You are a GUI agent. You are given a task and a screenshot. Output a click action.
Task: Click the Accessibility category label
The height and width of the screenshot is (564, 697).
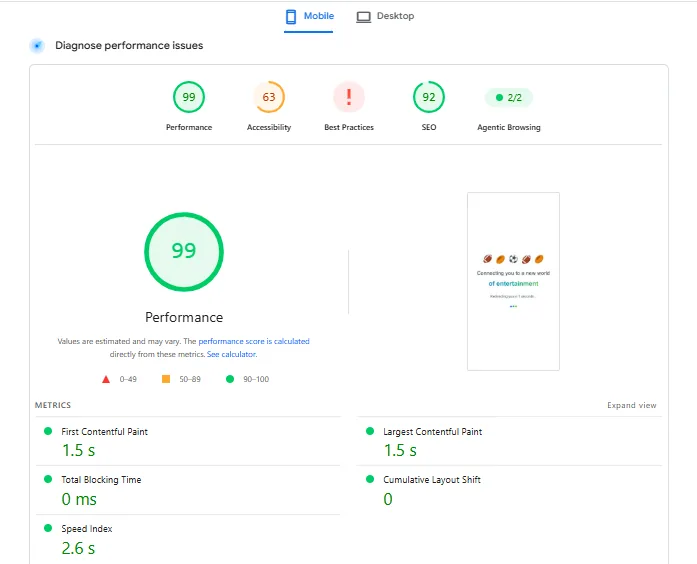point(269,127)
